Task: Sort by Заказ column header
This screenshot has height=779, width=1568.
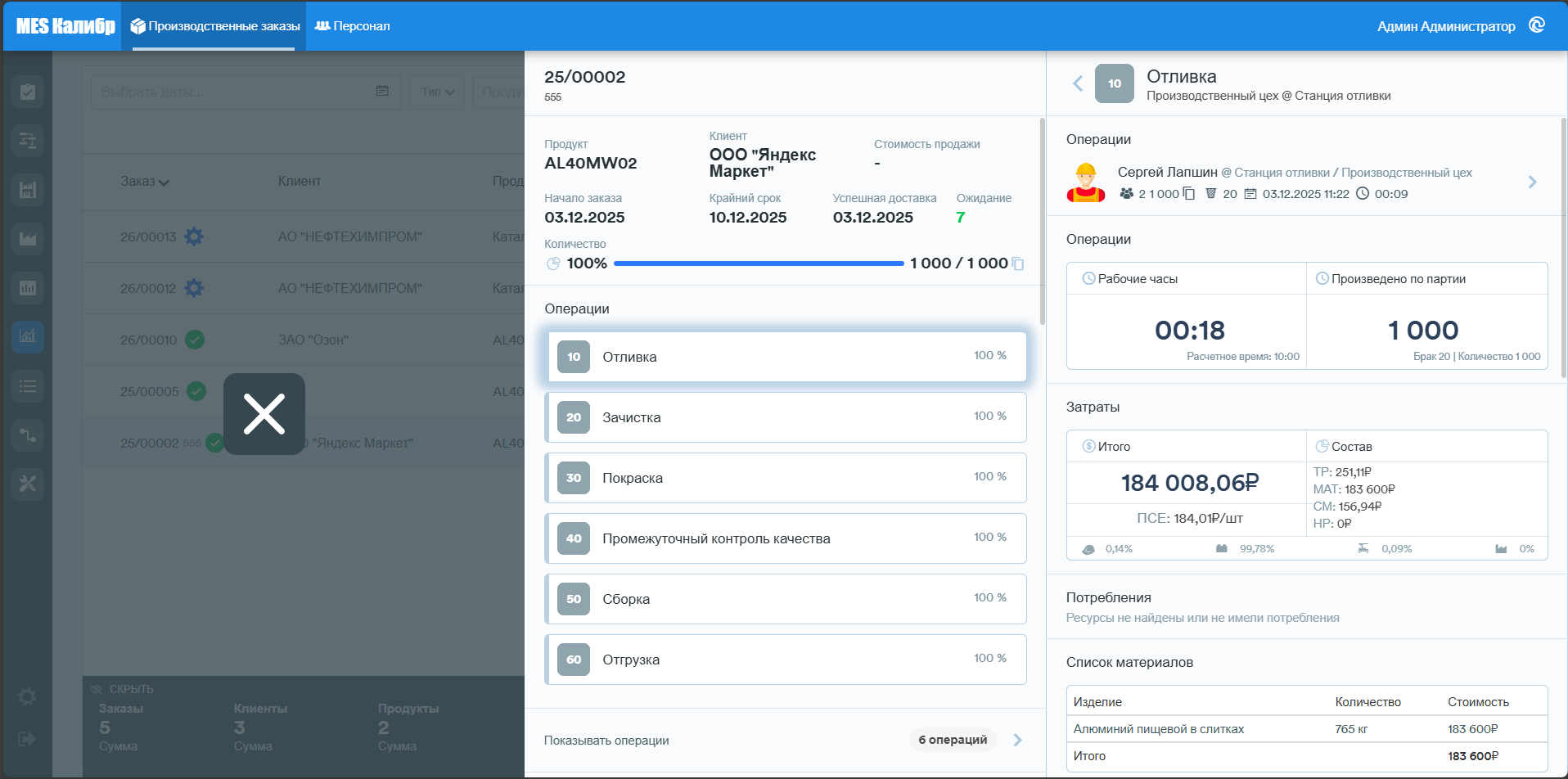Action: [x=145, y=182]
